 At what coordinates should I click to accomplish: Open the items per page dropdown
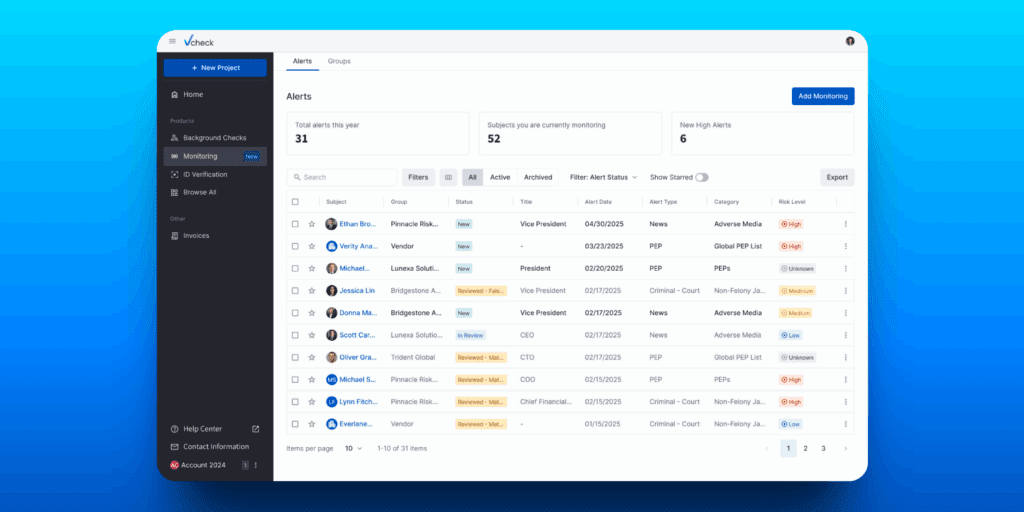pos(354,448)
